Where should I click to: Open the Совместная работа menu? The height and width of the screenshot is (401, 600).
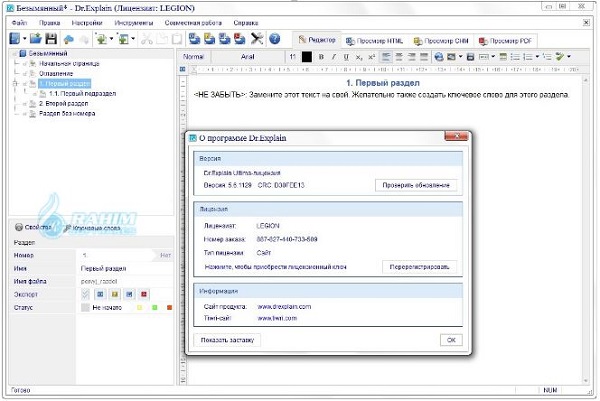[193, 23]
